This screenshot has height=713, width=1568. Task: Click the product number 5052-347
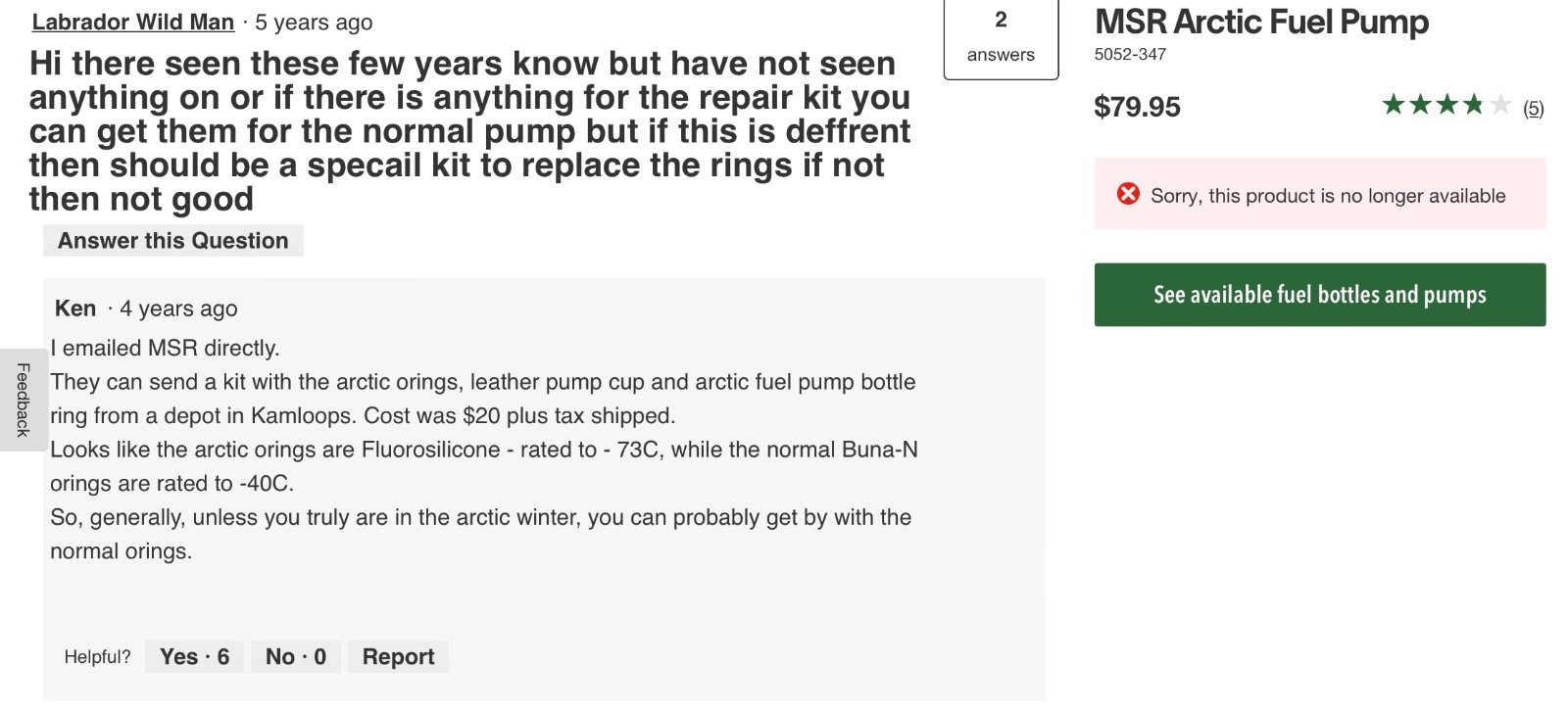tap(1130, 54)
